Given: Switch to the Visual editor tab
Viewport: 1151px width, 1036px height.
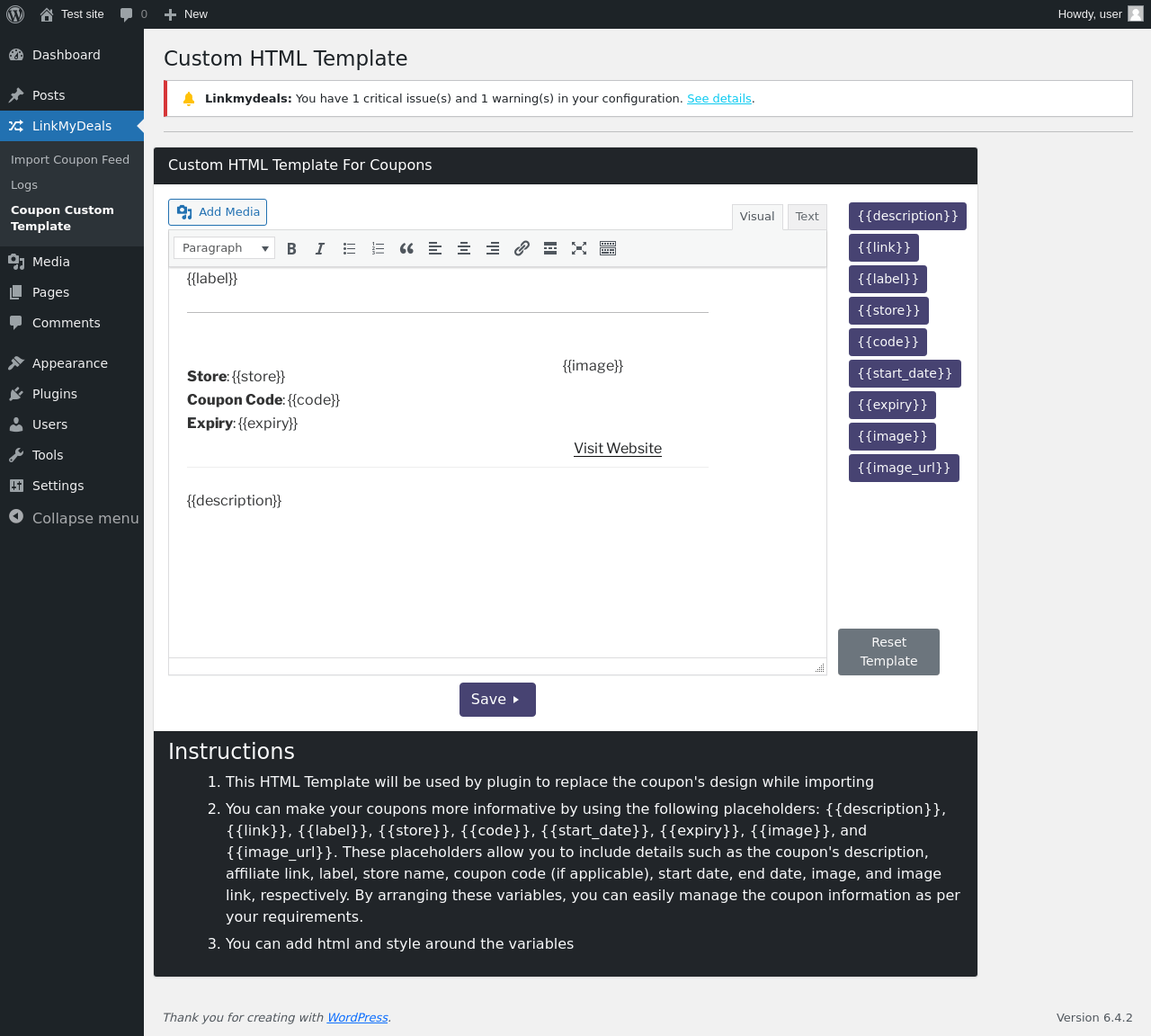Looking at the screenshot, I should [757, 217].
